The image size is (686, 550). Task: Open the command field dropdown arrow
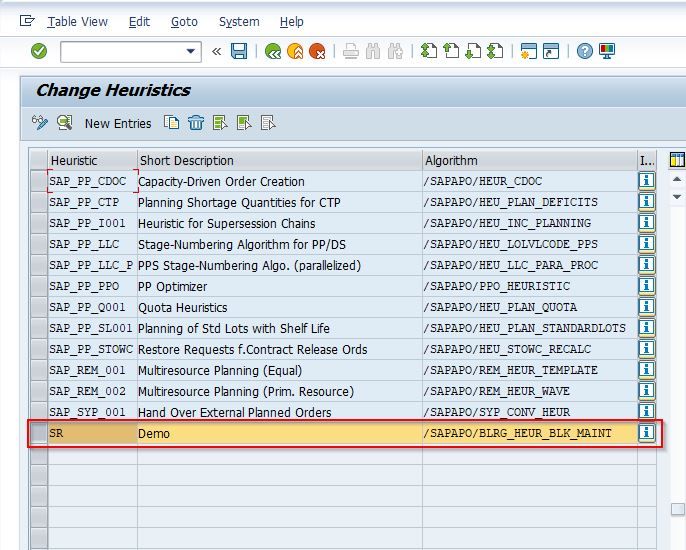pyautogui.click(x=190, y=51)
